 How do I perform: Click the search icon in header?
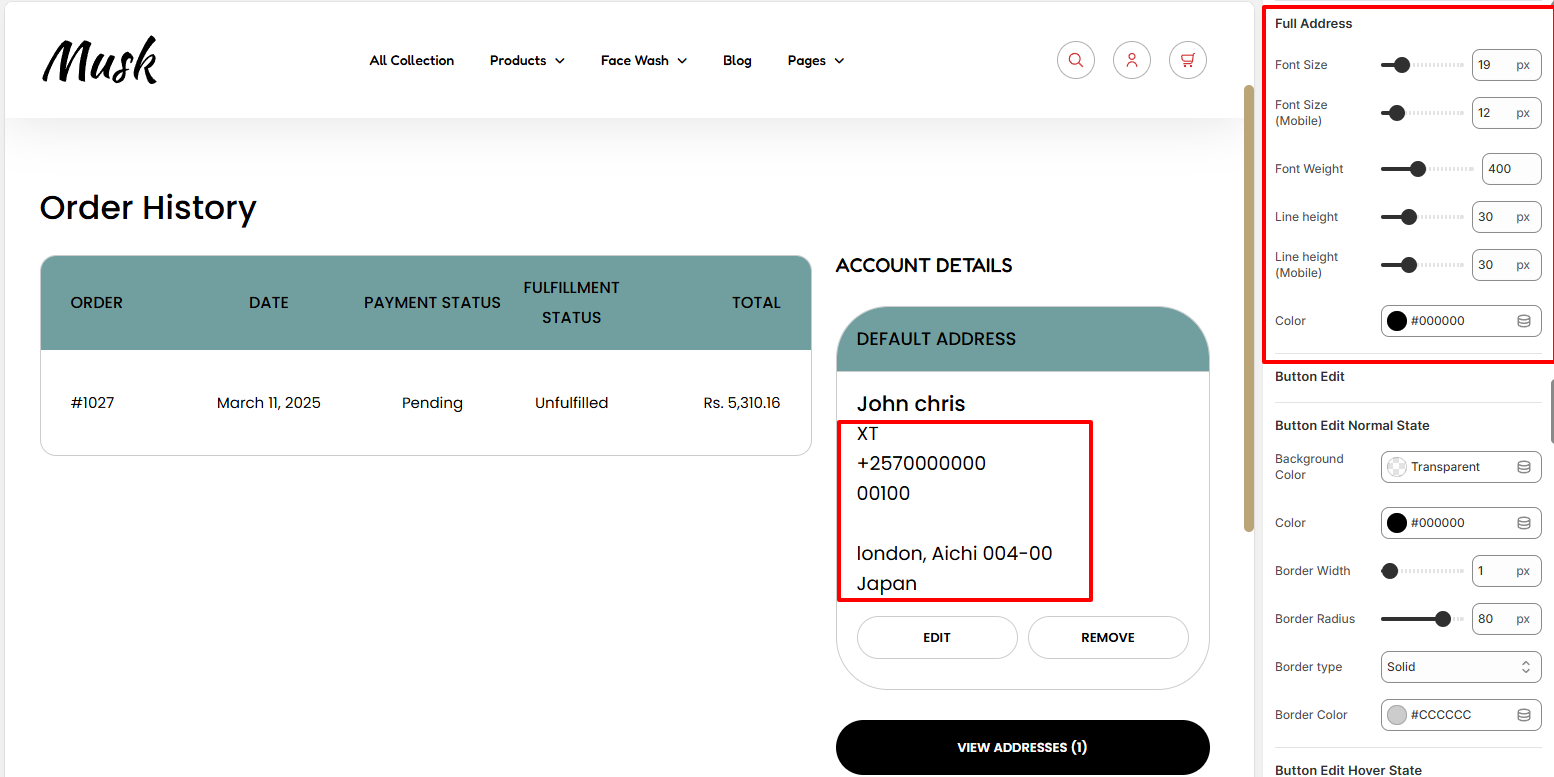(x=1076, y=60)
